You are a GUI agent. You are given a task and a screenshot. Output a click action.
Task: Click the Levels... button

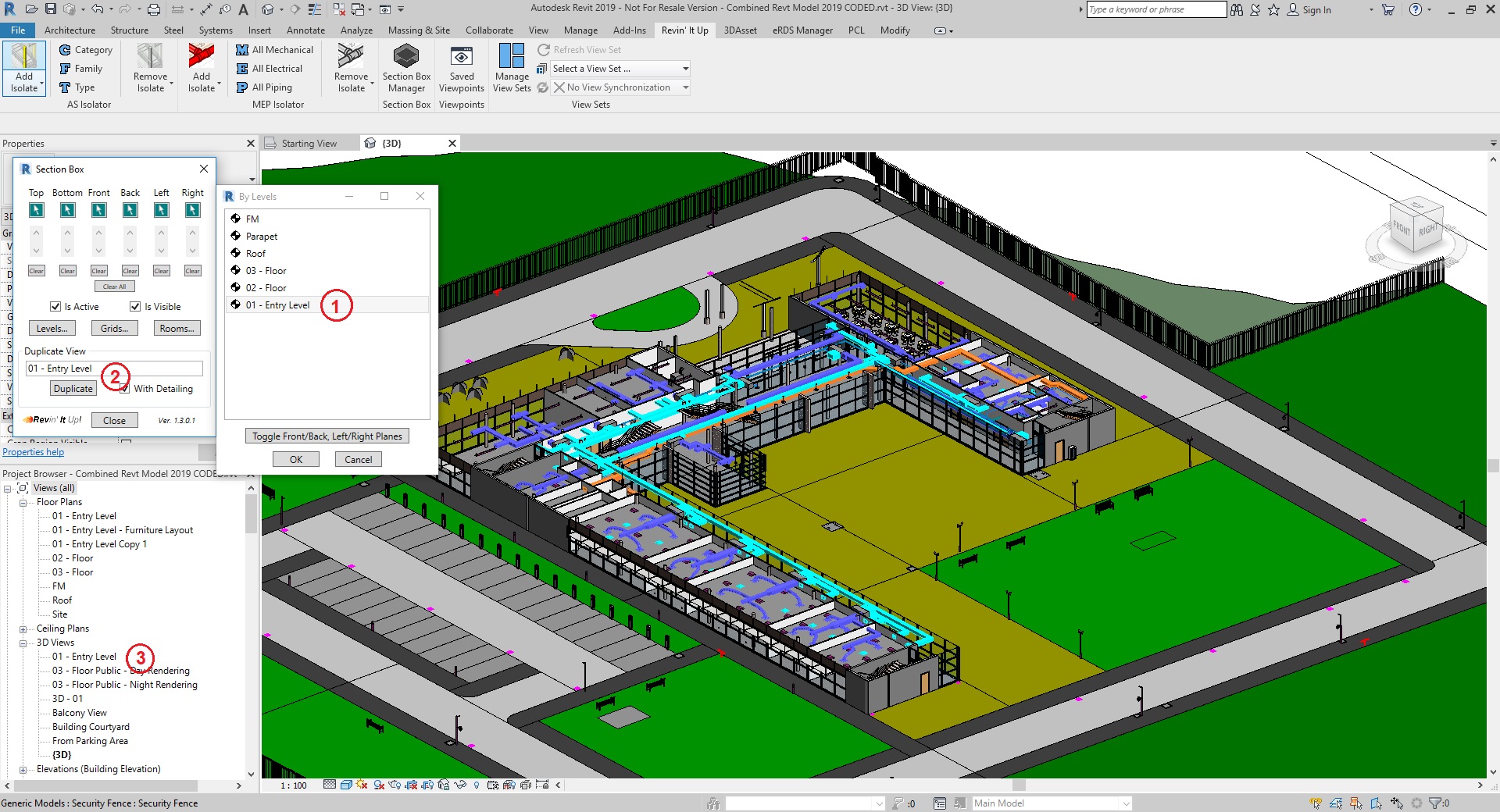click(52, 329)
